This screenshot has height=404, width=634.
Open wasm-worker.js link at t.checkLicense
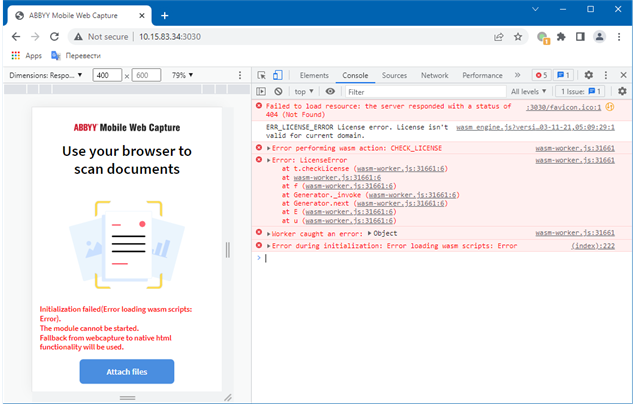400,169
